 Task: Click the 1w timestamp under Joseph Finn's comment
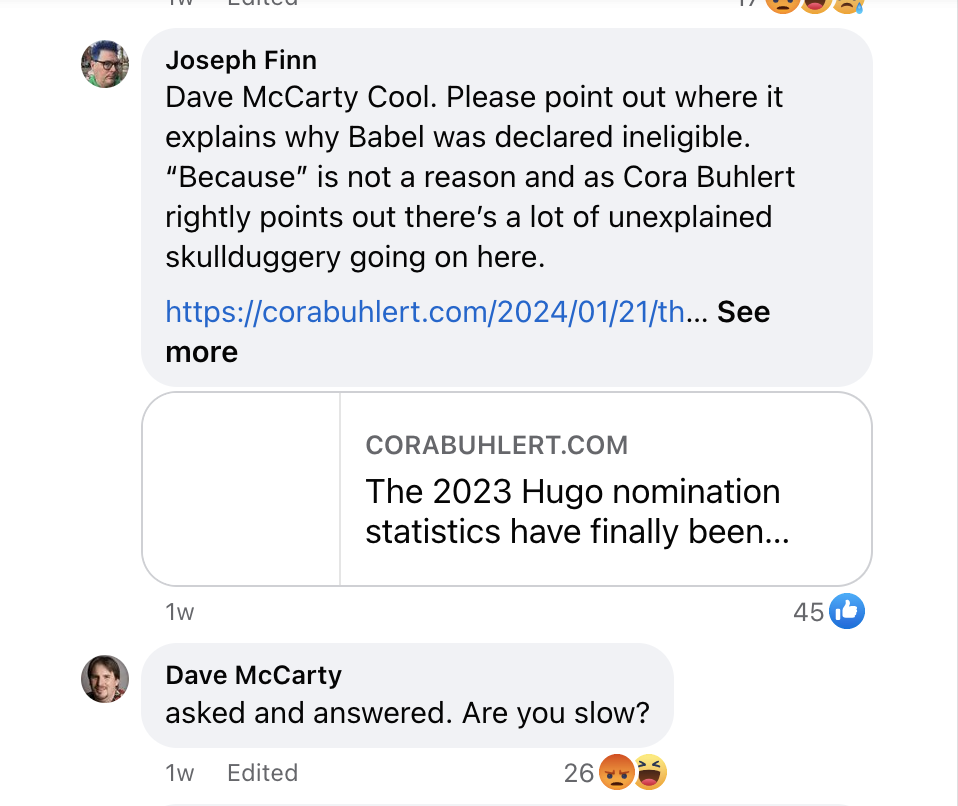click(x=180, y=612)
